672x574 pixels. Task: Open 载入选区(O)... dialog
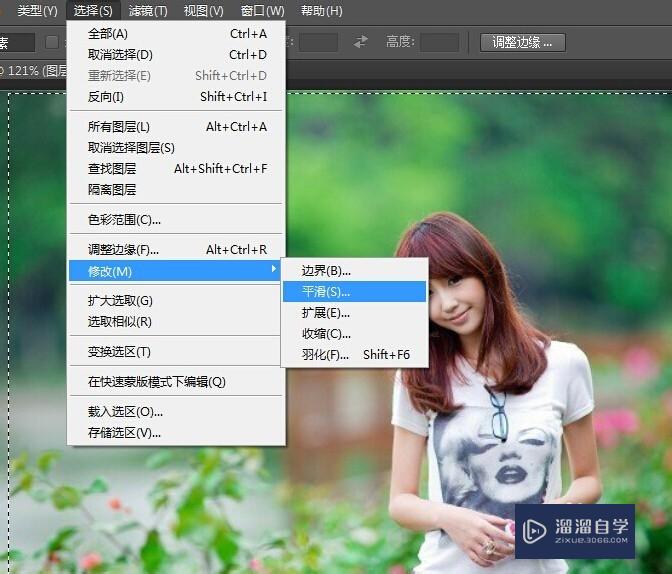click(x=176, y=412)
